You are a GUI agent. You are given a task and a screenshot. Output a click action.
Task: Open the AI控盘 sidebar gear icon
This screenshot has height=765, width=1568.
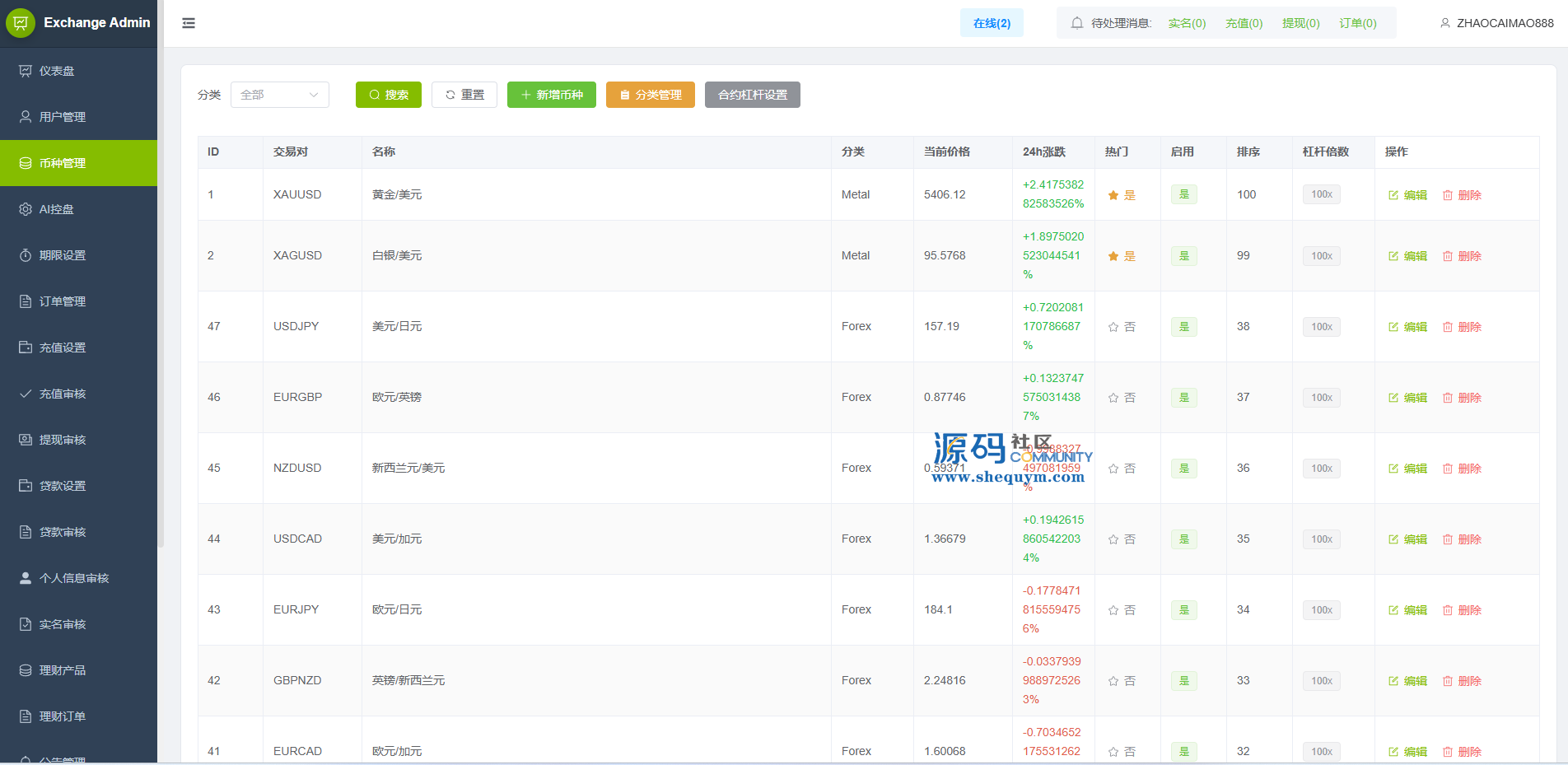point(26,209)
